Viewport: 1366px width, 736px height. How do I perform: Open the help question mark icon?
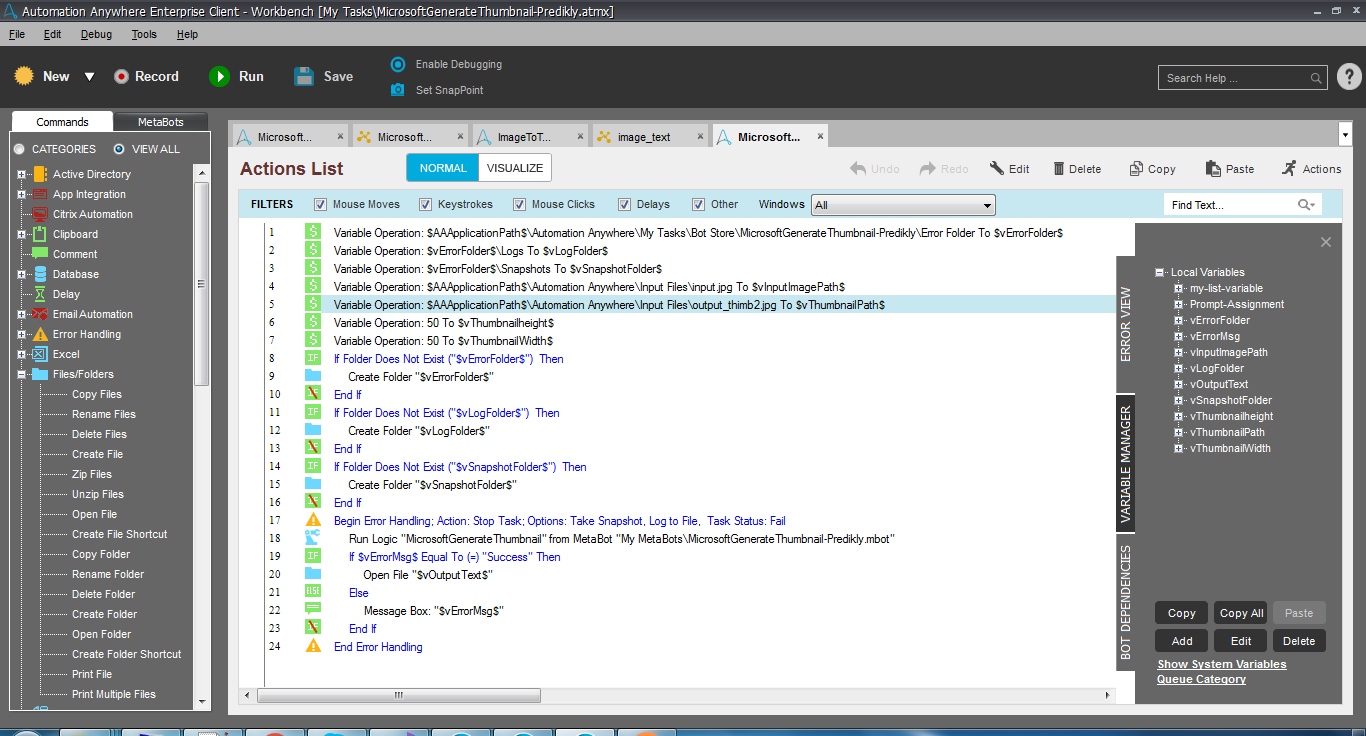[1348, 77]
